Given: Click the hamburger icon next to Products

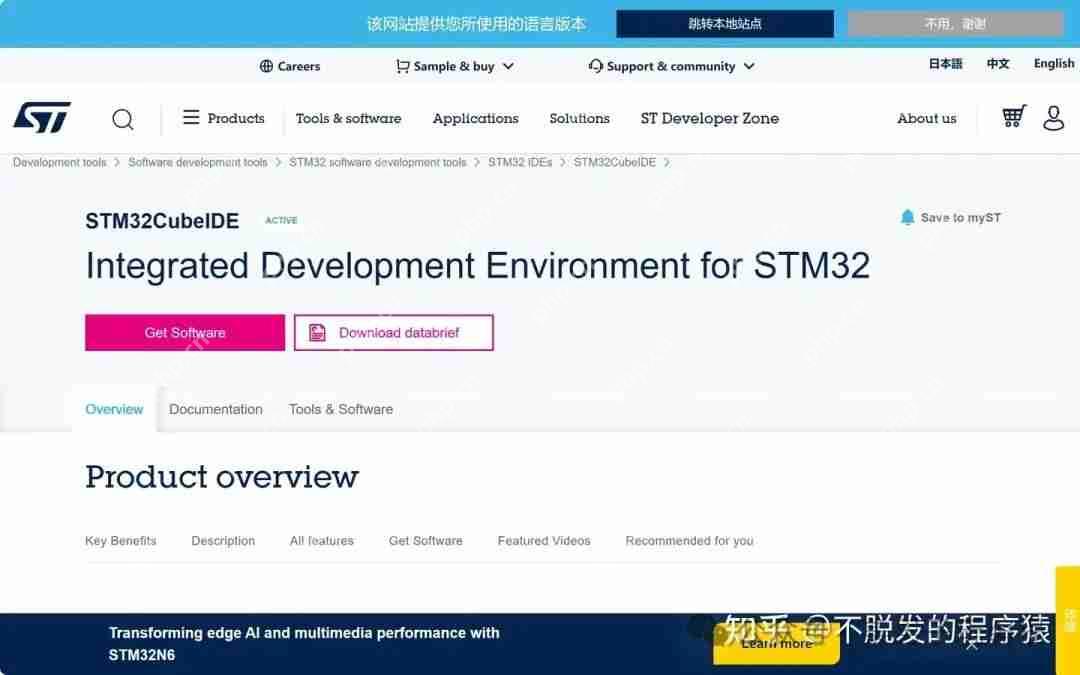Looking at the screenshot, I should pyautogui.click(x=190, y=118).
